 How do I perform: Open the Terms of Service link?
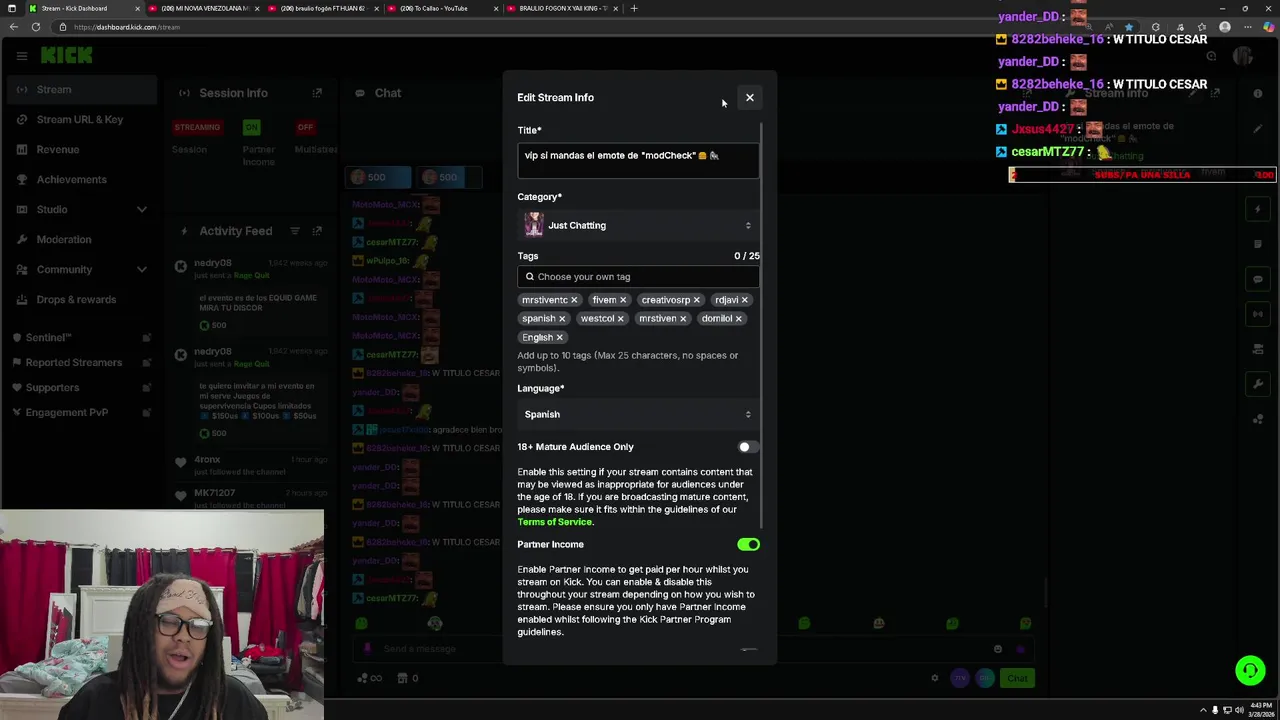555,522
